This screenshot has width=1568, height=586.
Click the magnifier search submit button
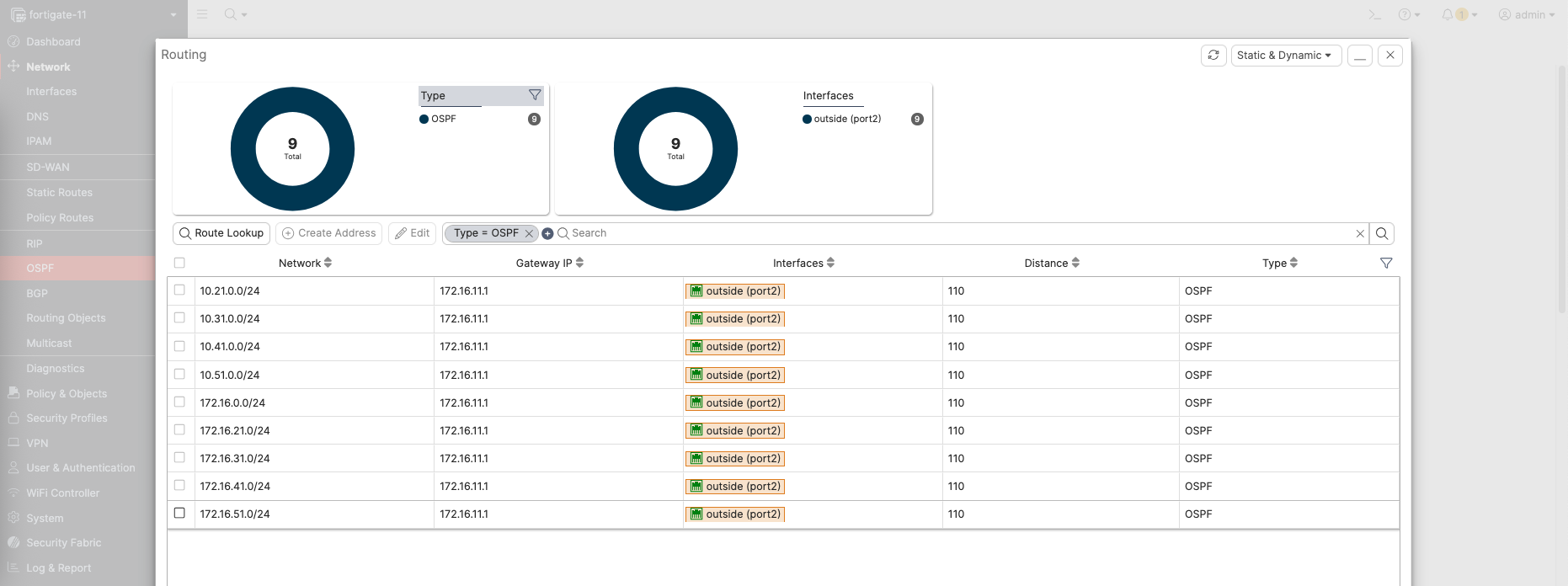tap(1381, 234)
